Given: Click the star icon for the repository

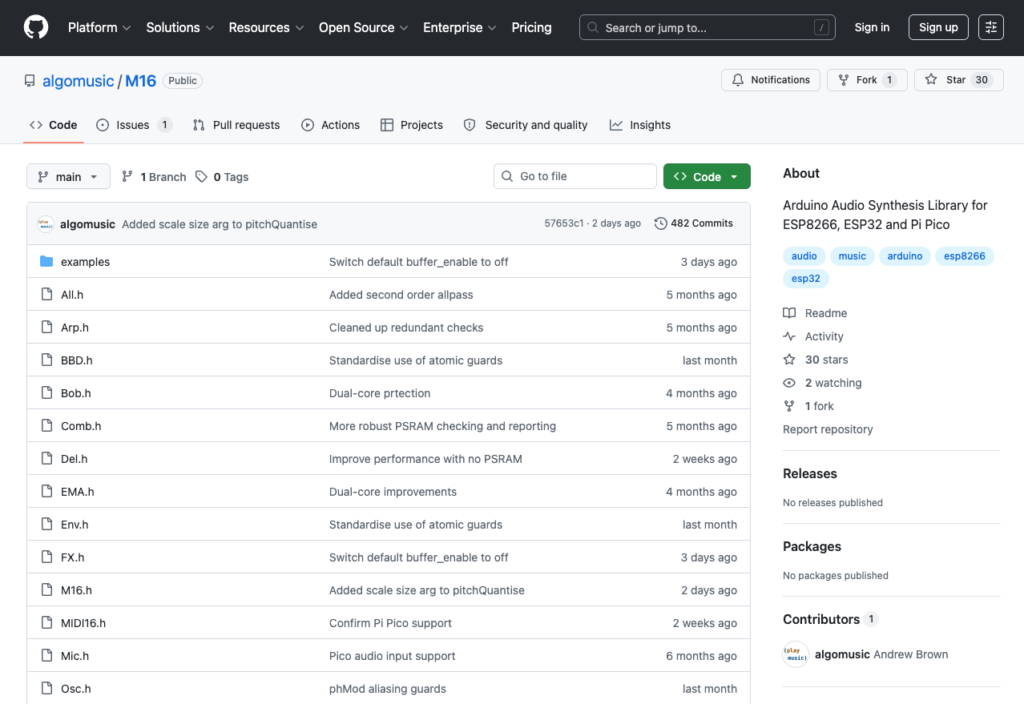Looking at the screenshot, I should [931, 80].
